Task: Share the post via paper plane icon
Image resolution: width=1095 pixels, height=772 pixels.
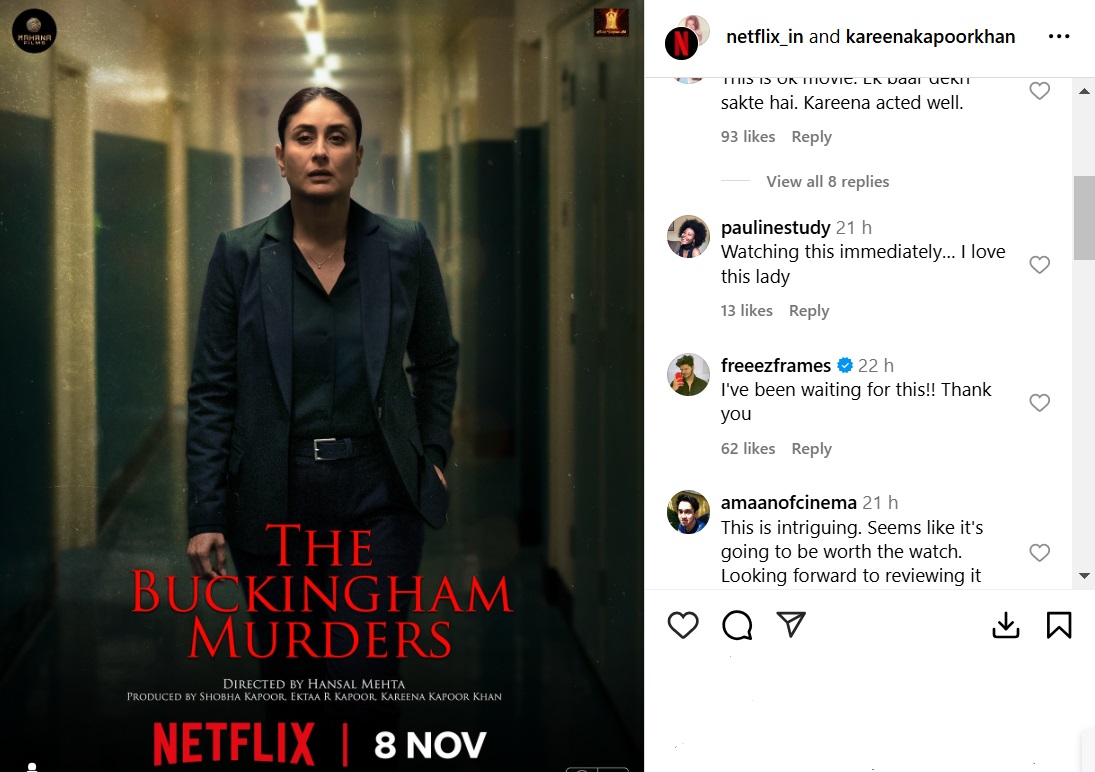Action: click(x=791, y=624)
